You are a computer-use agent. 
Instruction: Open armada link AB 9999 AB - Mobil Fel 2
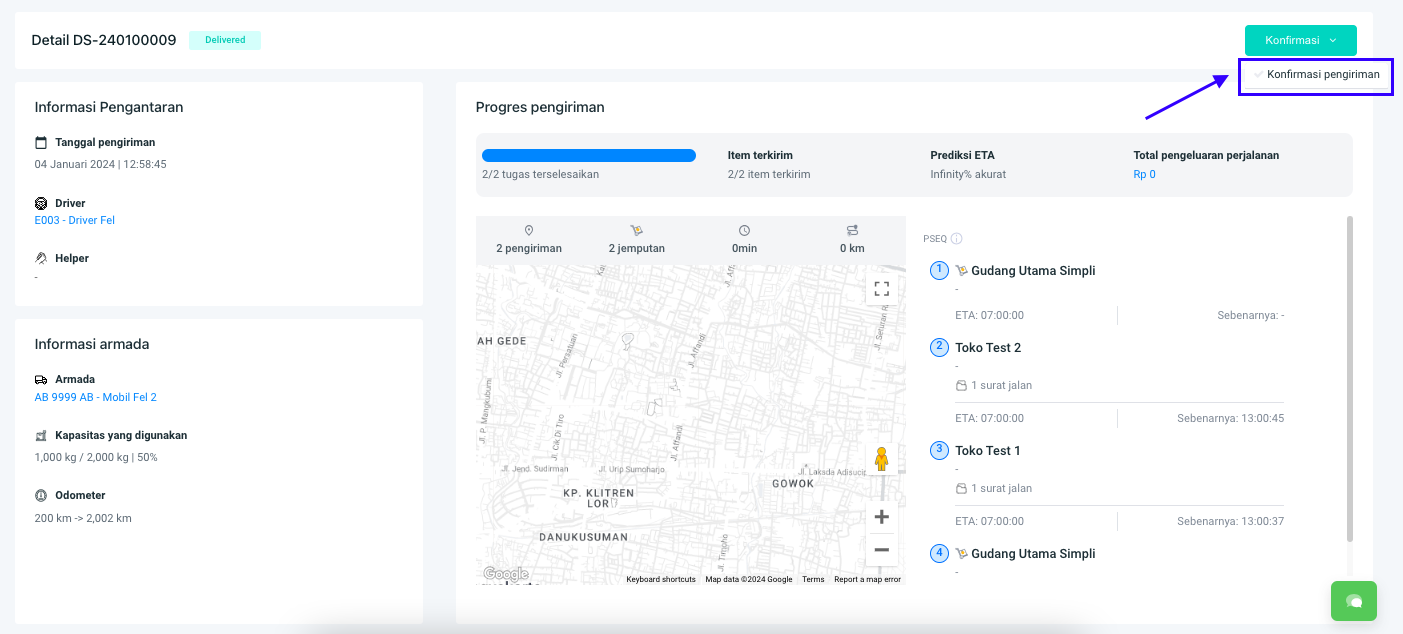click(x=96, y=397)
